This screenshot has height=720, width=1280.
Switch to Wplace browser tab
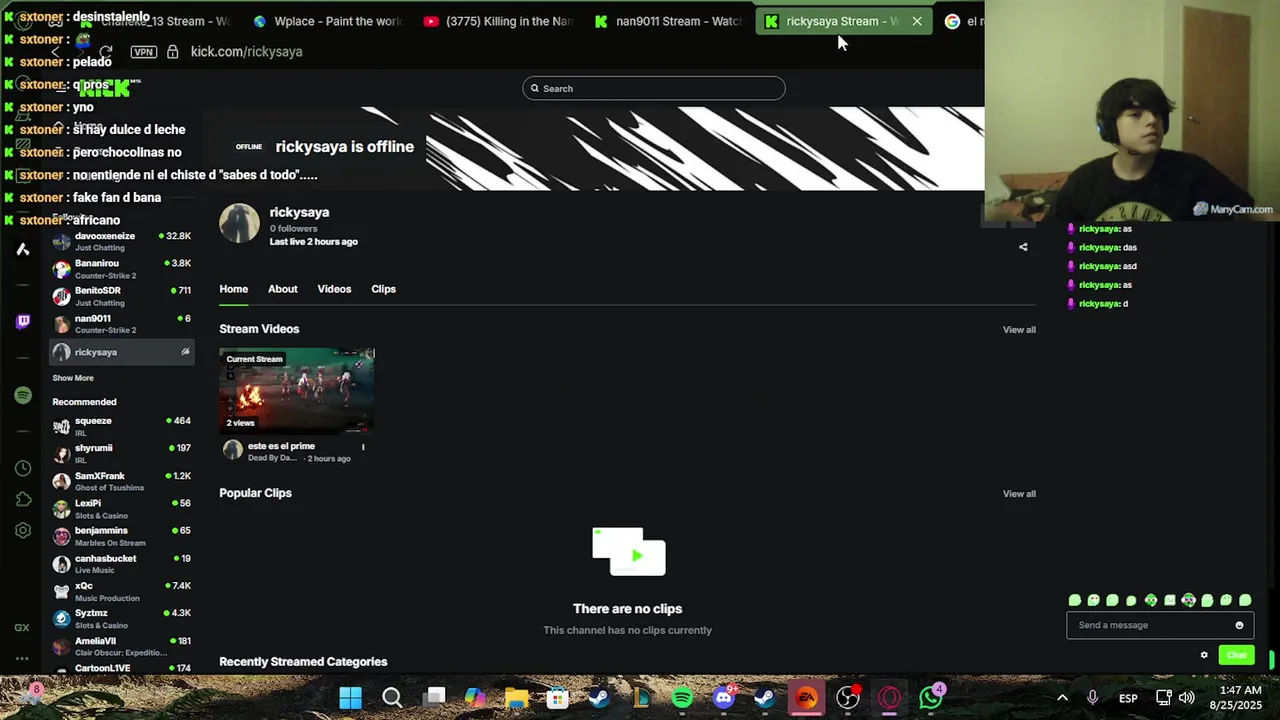327,21
